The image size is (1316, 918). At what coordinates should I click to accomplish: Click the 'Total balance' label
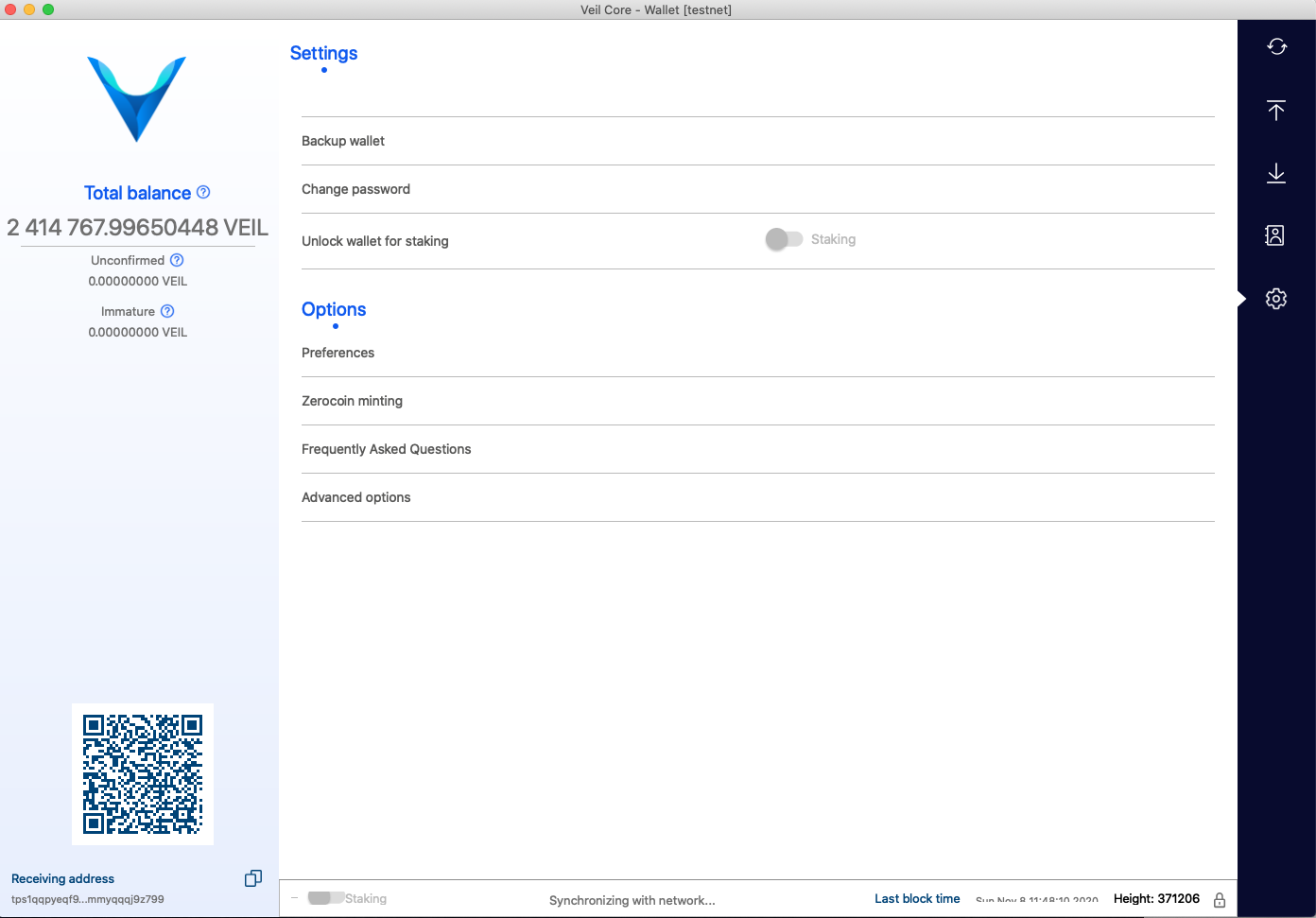(137, 193)
